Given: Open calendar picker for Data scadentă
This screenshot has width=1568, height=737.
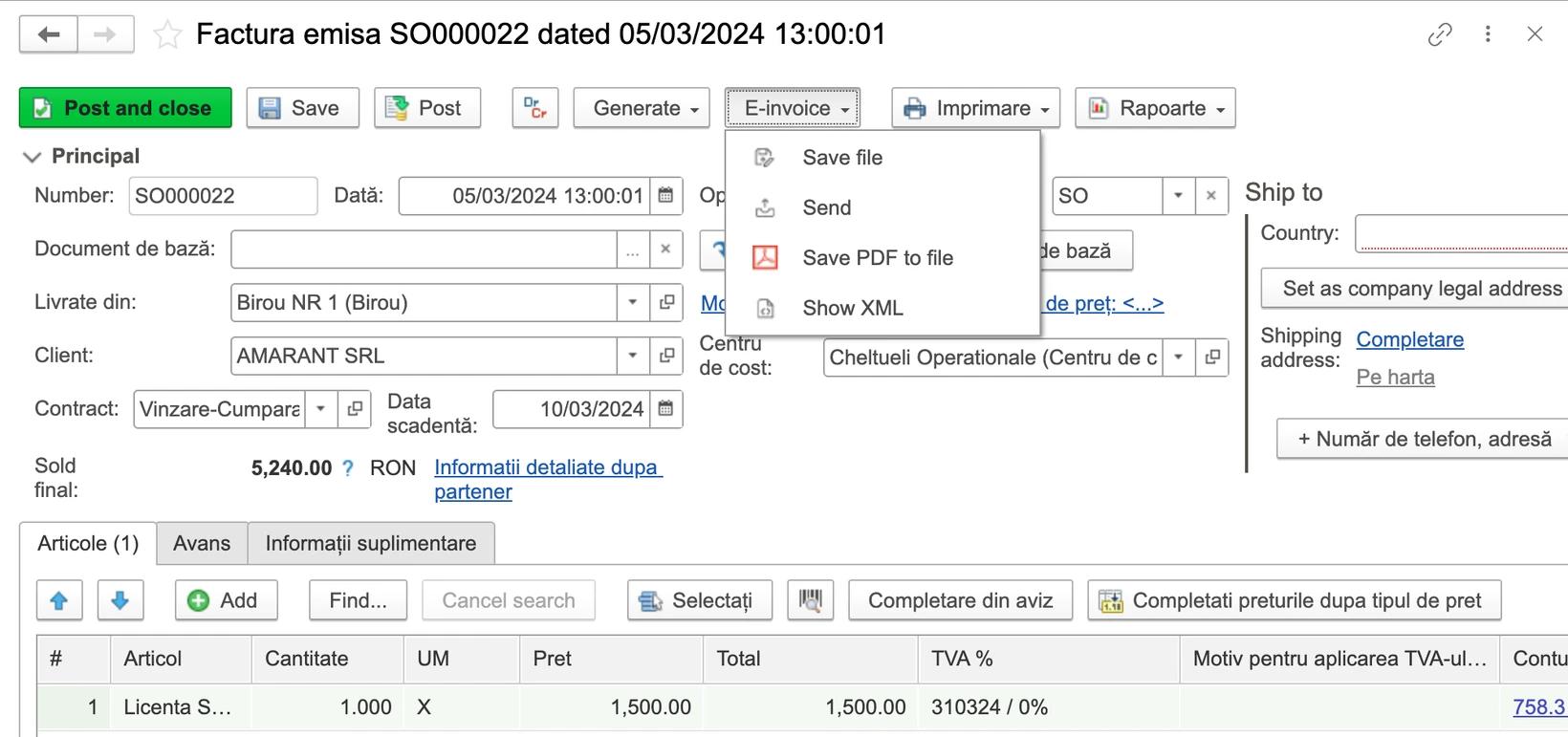Looking at the screenshot, I should (x=666, y=409).
